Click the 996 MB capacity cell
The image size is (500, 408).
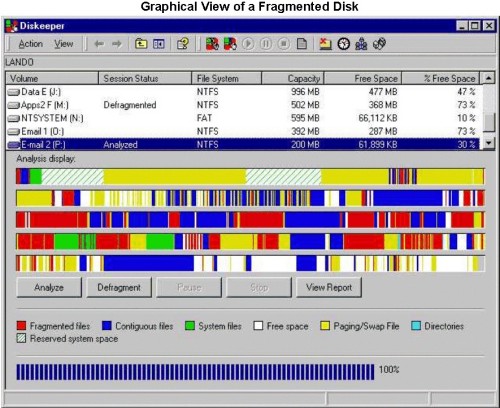tap(305, 92)
